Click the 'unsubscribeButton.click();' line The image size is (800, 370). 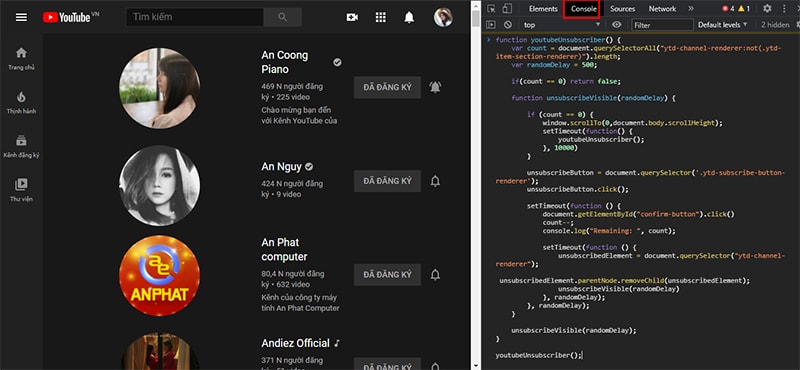(x=578, y=189)
